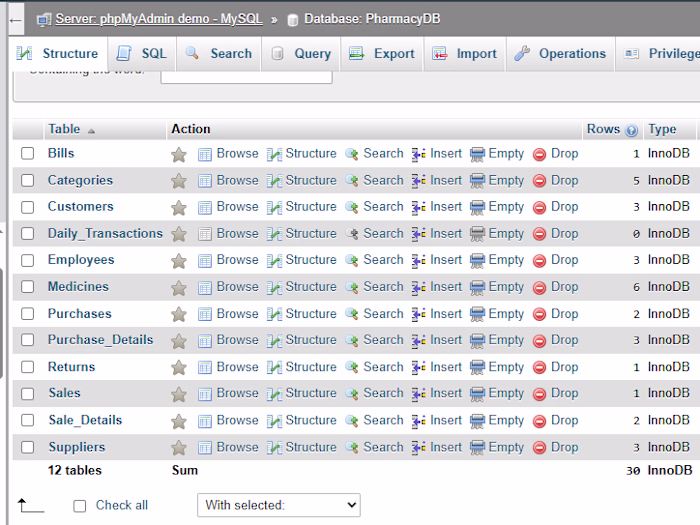Switch to the Import tab
700x525 pixels.
click(465, 54)
